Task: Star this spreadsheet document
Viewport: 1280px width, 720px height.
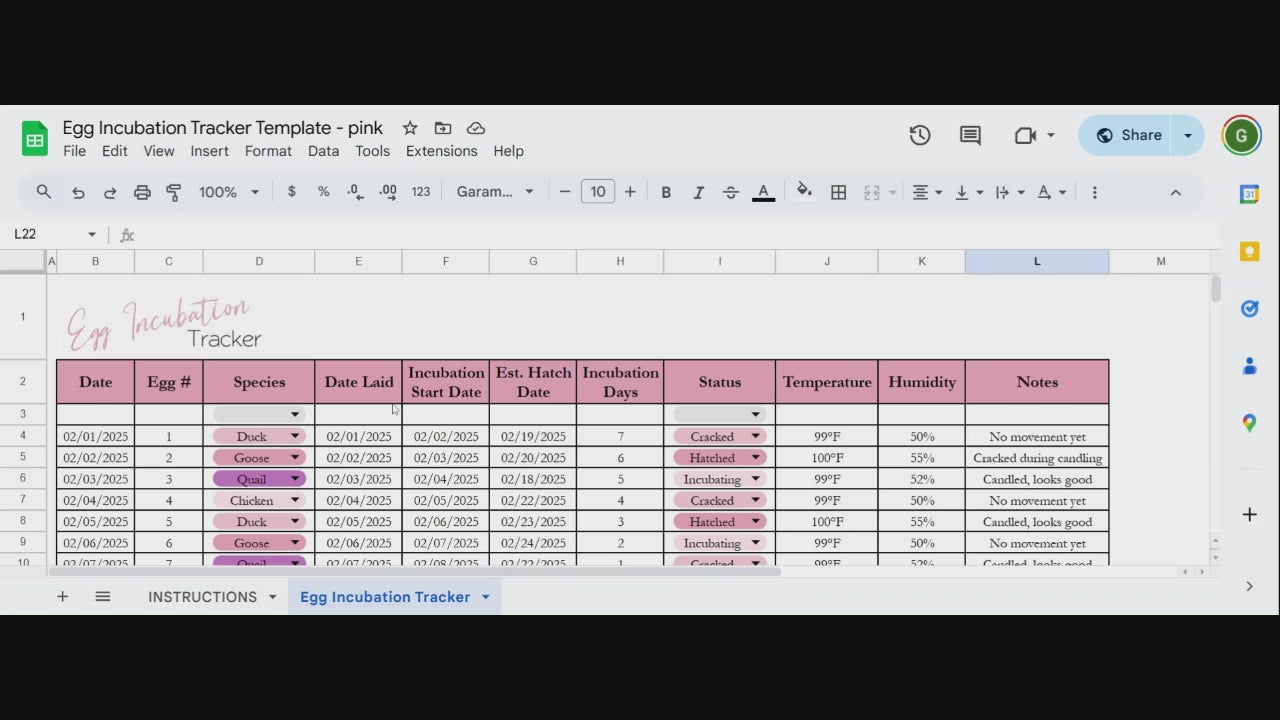Action: 410,128
